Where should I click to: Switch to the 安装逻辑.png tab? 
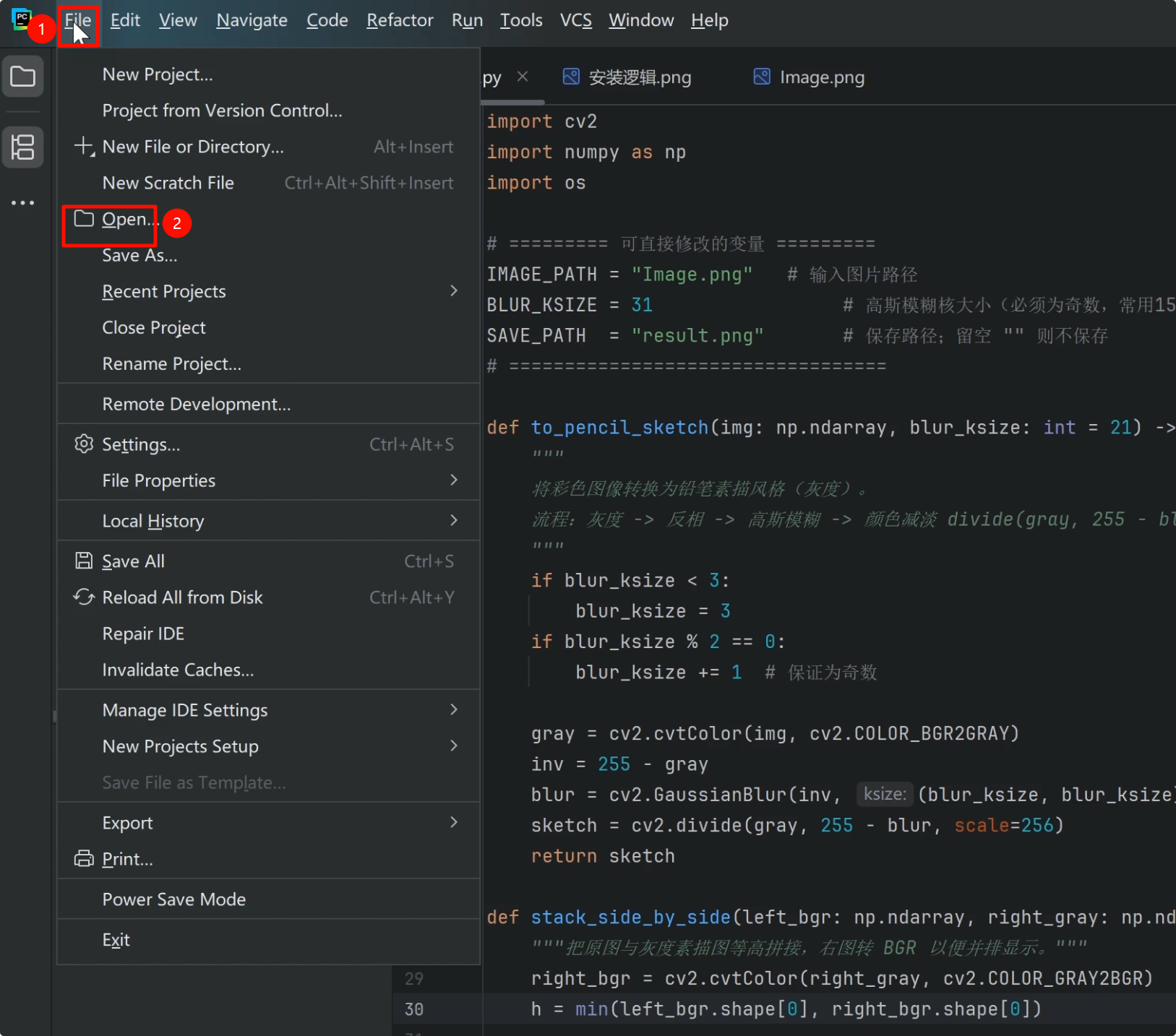tap(627, 77)
